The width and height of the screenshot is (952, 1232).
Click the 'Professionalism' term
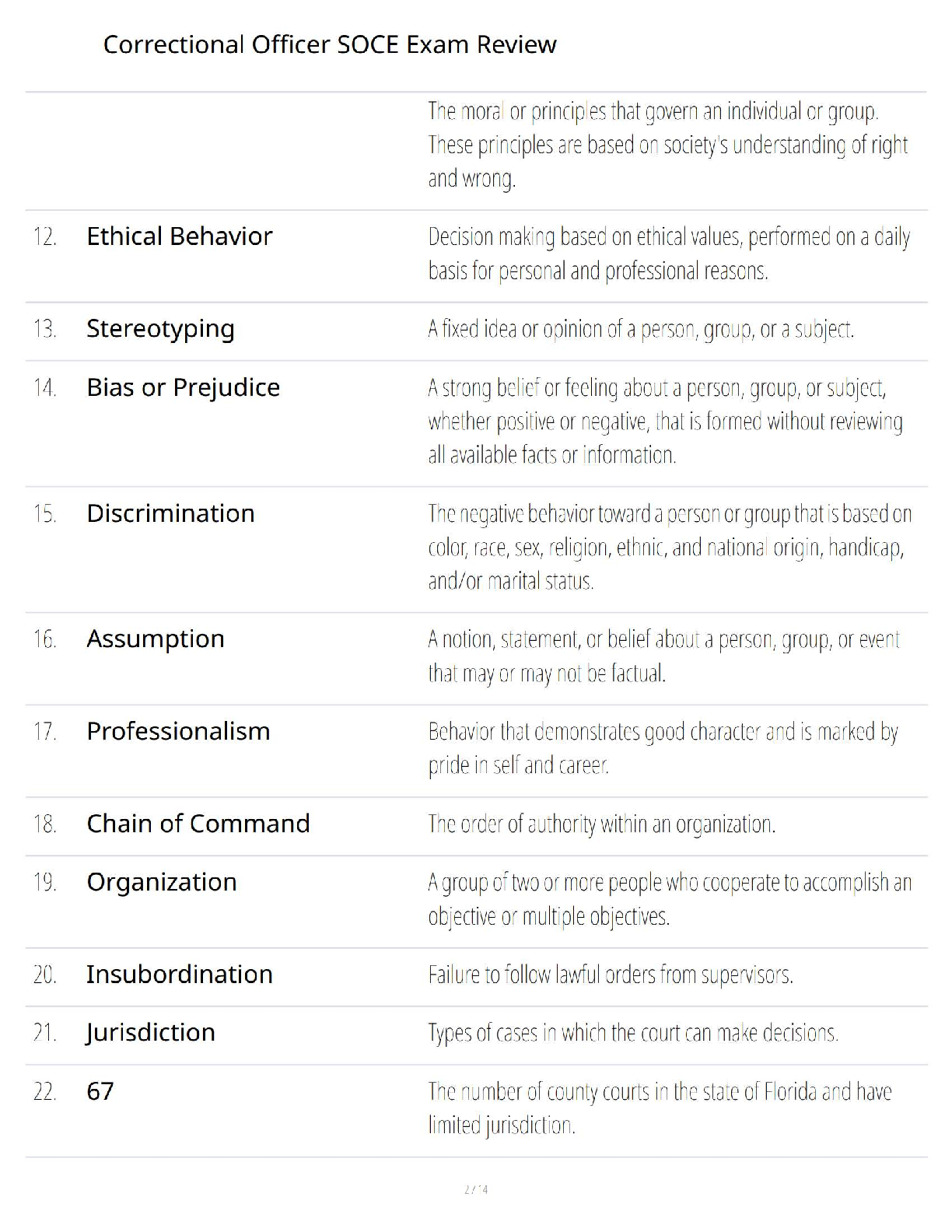pos(178,731)
